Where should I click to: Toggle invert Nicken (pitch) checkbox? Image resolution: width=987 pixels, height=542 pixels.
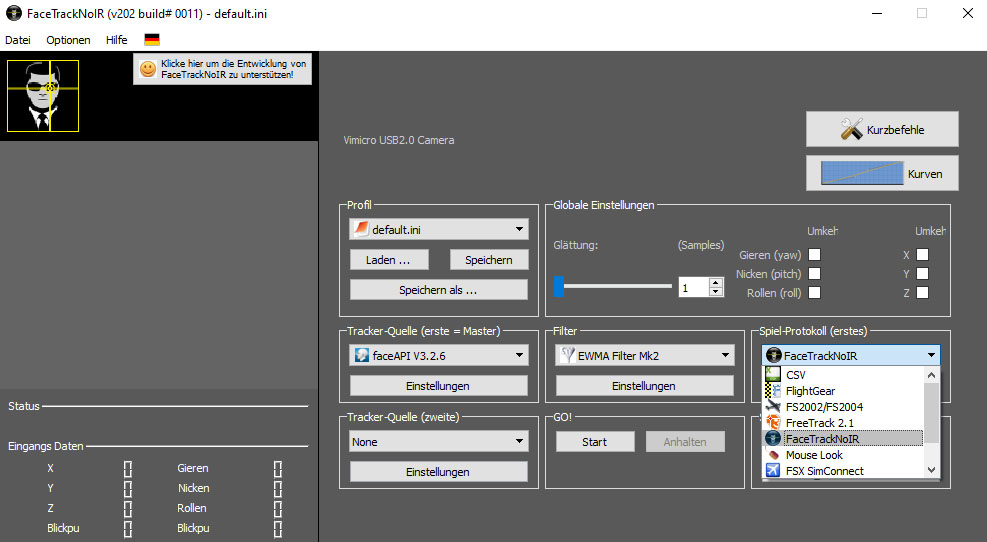click(815, 273)
